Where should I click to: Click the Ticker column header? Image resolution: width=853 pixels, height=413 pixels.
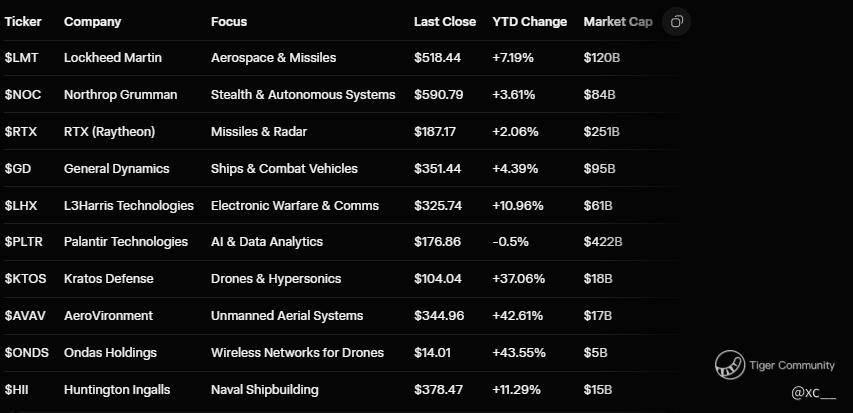pyautogui.click(x=23, y=22)
